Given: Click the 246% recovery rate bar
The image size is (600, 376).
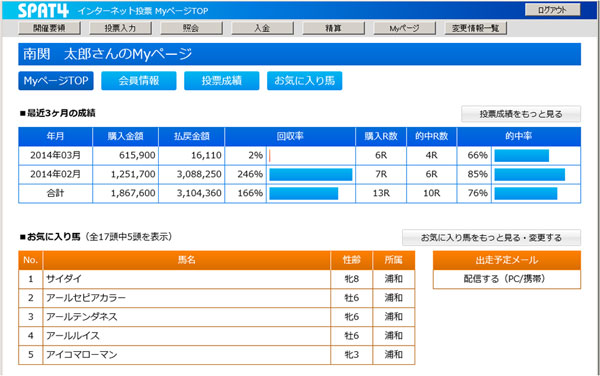Looking at the screenshot, I should coord(311,174).
